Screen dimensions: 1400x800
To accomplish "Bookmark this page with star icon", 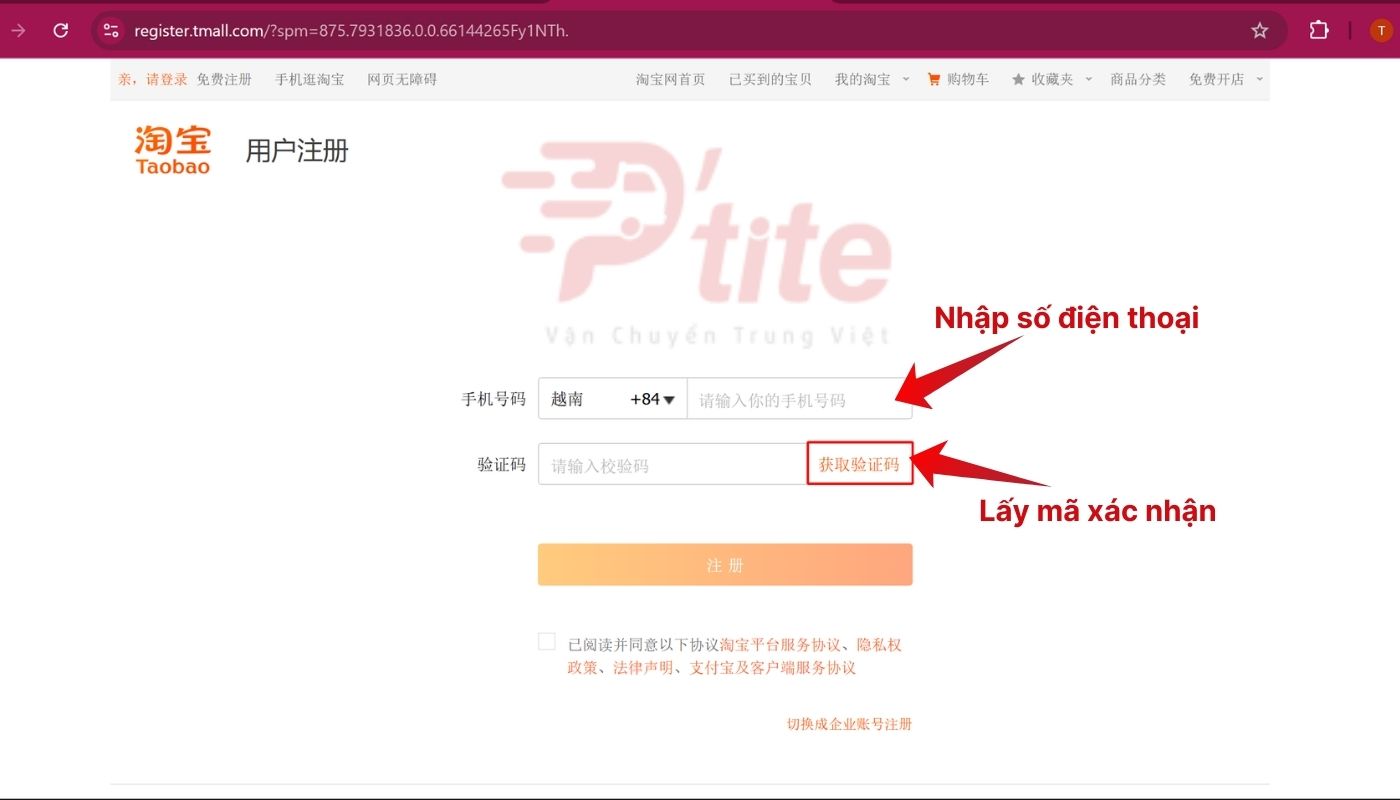I will pyautogui.click(x=1260, y=30).
